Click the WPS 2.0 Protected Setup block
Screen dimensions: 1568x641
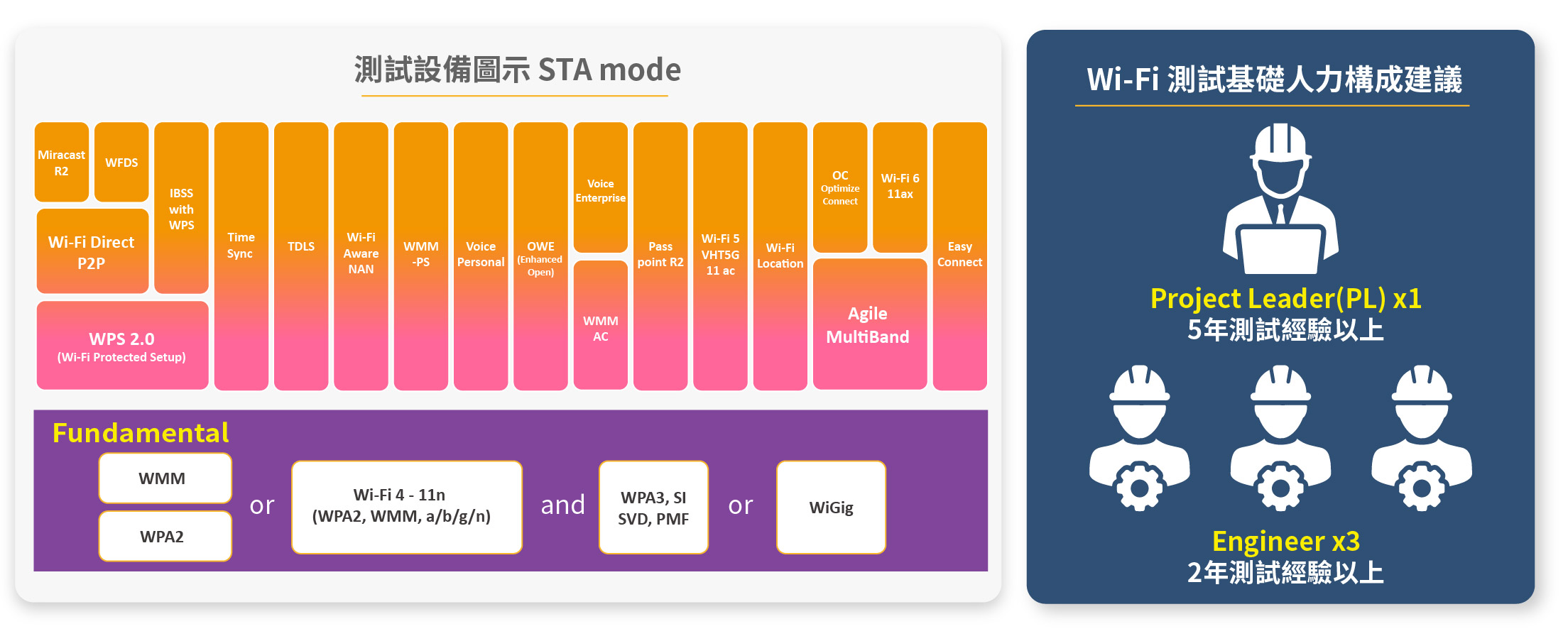click(x=122, y=346)
